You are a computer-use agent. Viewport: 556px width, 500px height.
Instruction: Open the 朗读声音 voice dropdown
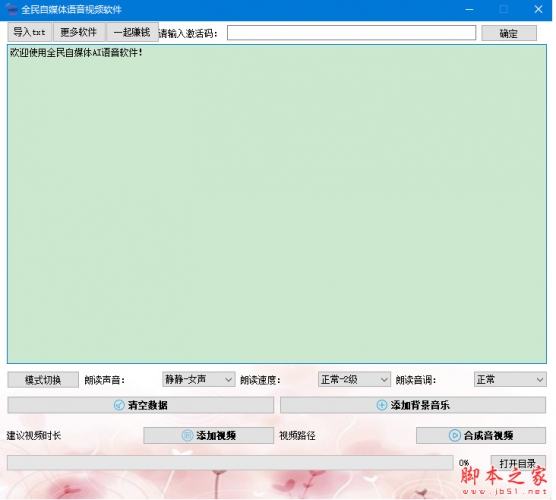pos(199,379)
